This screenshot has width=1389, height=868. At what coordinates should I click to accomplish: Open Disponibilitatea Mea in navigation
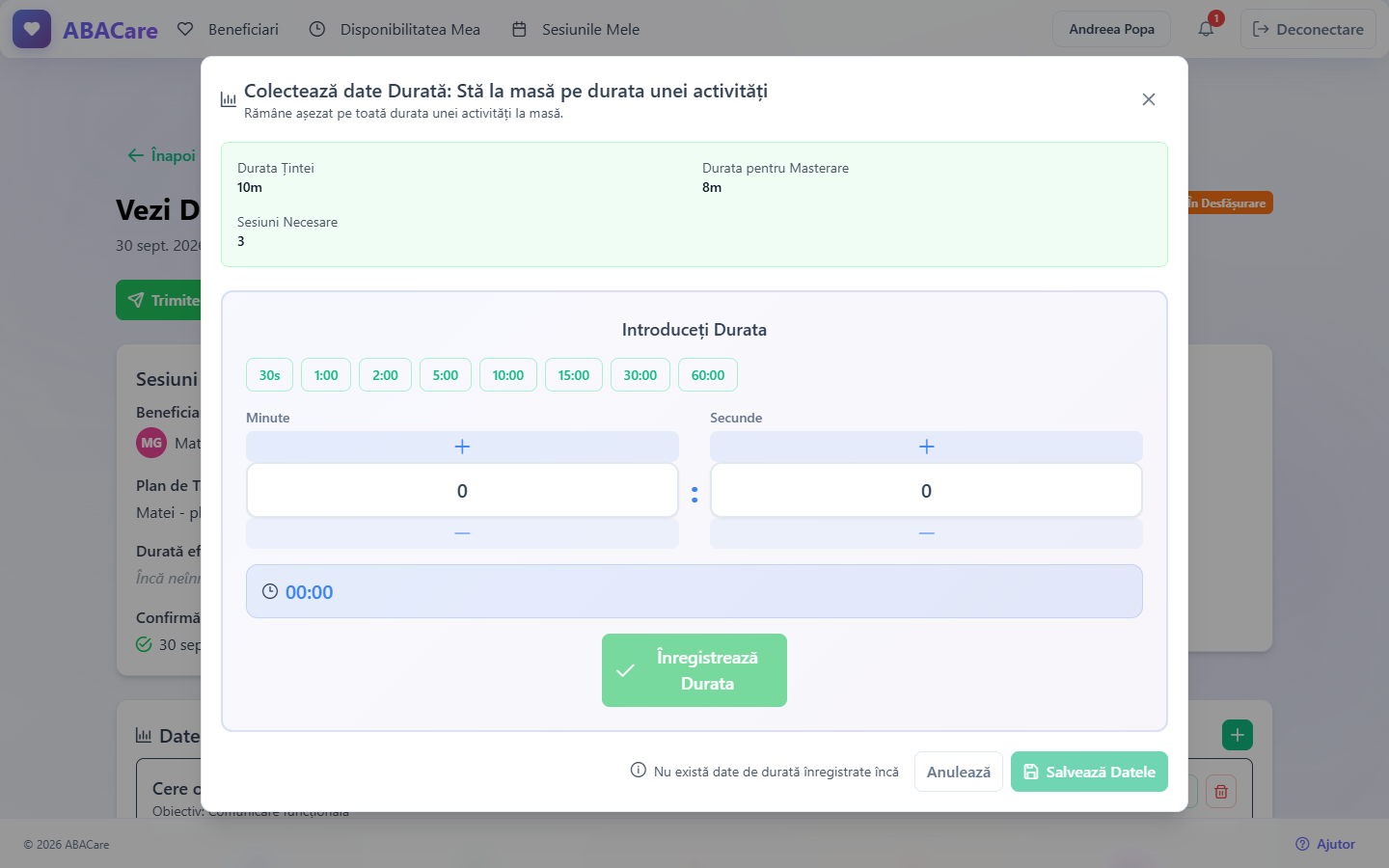click(x=395, y=29)
